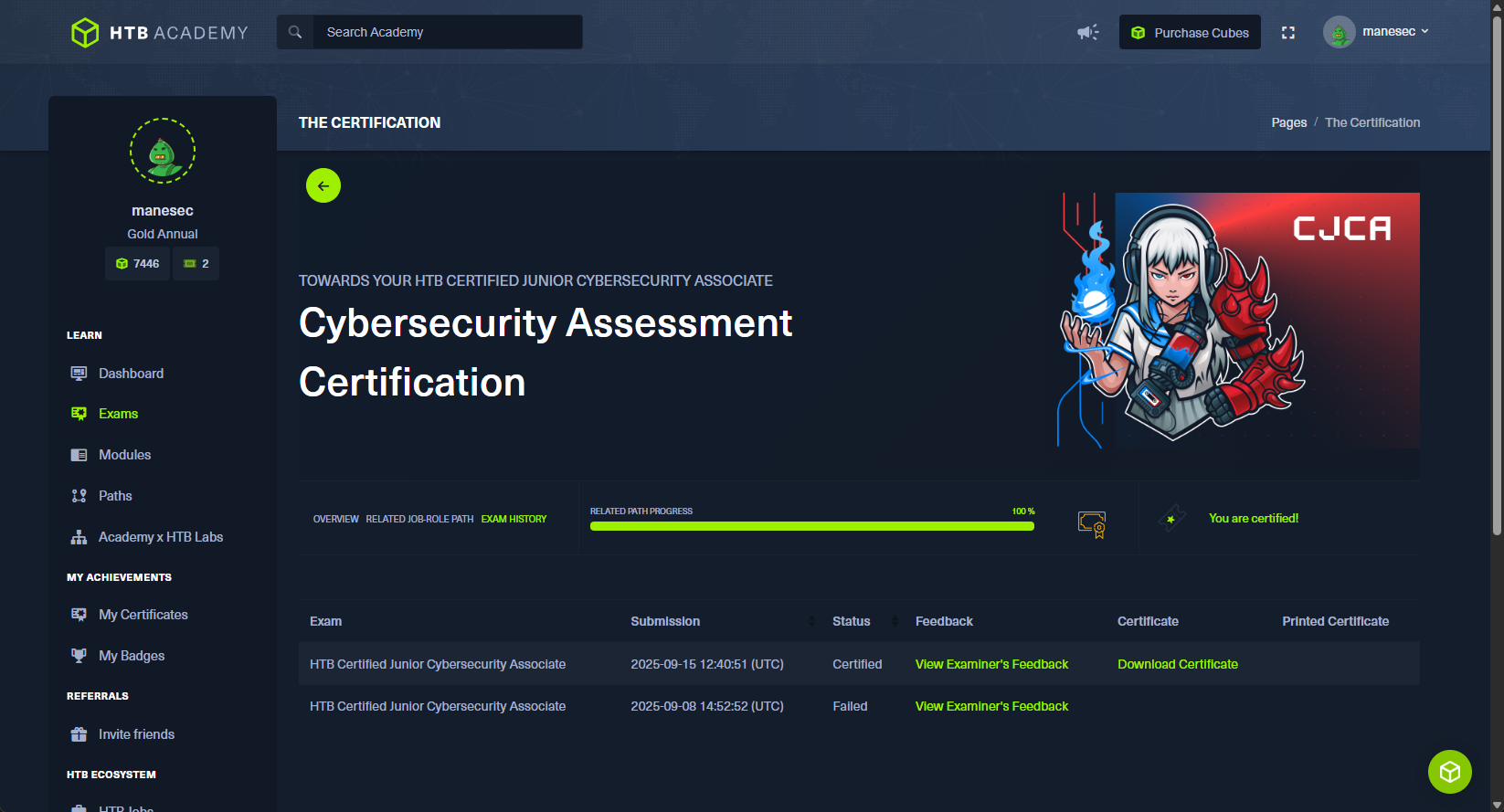This screenshot has height=812, width=1504.
Task: Click the cubes balance 7446 badge
Action: click(138, 264)
